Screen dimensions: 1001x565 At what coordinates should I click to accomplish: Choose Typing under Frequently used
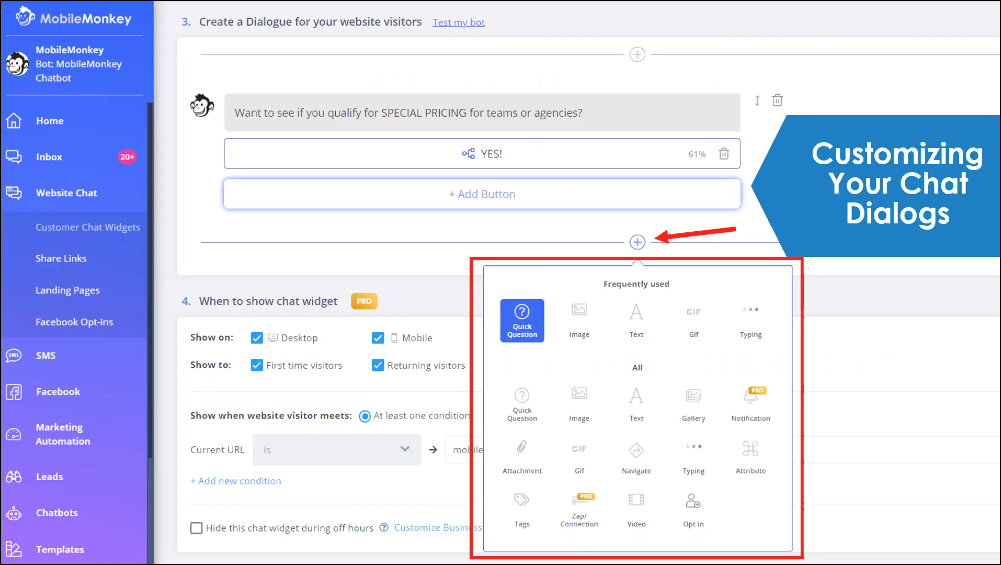pyautogui.click(x=750, y=320)
